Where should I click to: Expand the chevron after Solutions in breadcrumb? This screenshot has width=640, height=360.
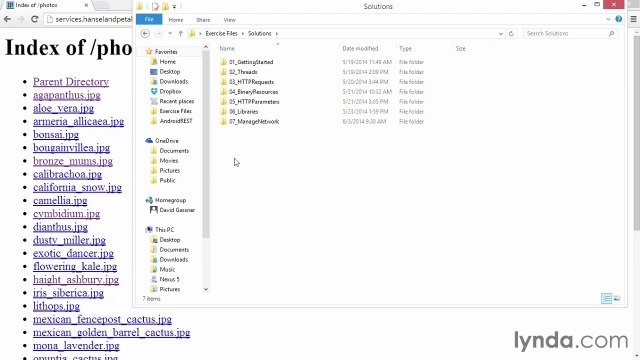coord(277,33)
